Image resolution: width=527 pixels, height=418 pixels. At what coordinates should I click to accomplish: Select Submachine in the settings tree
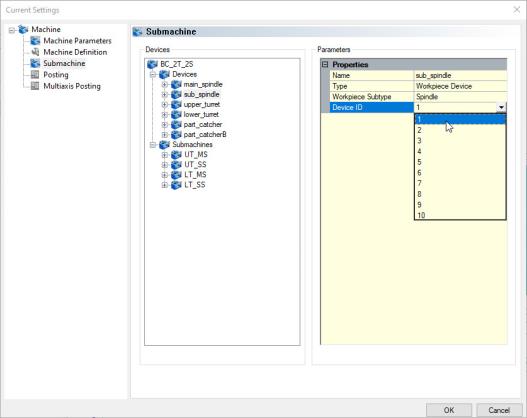(64, 64)
